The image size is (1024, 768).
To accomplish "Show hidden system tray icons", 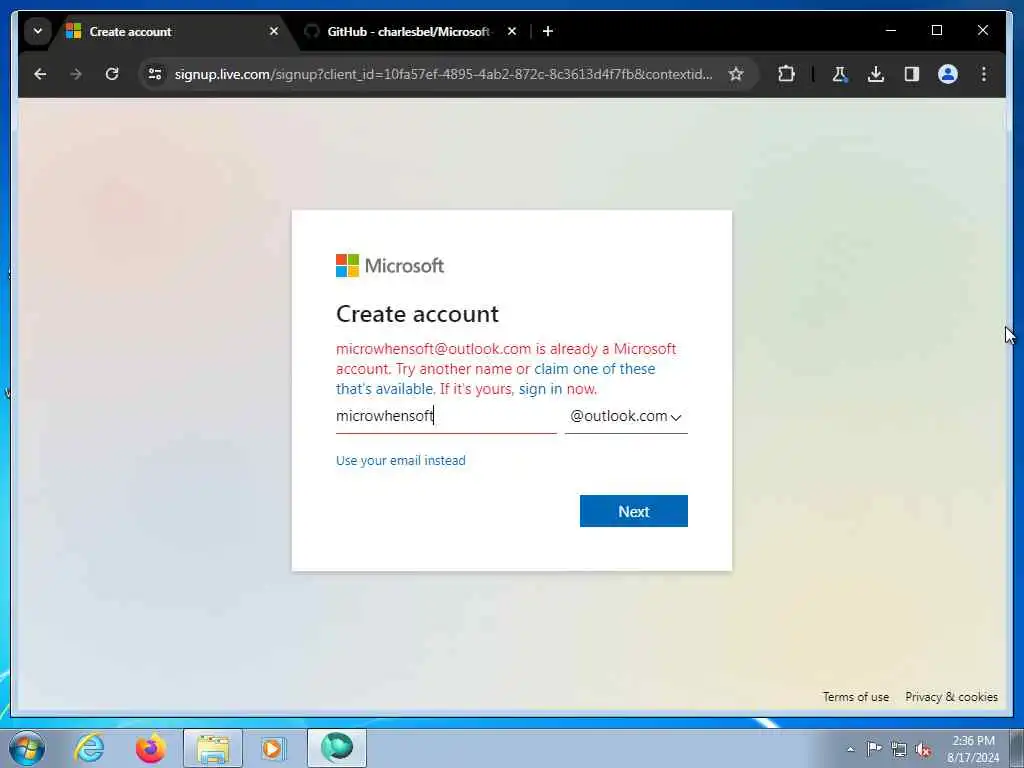I will coord(850,749).
